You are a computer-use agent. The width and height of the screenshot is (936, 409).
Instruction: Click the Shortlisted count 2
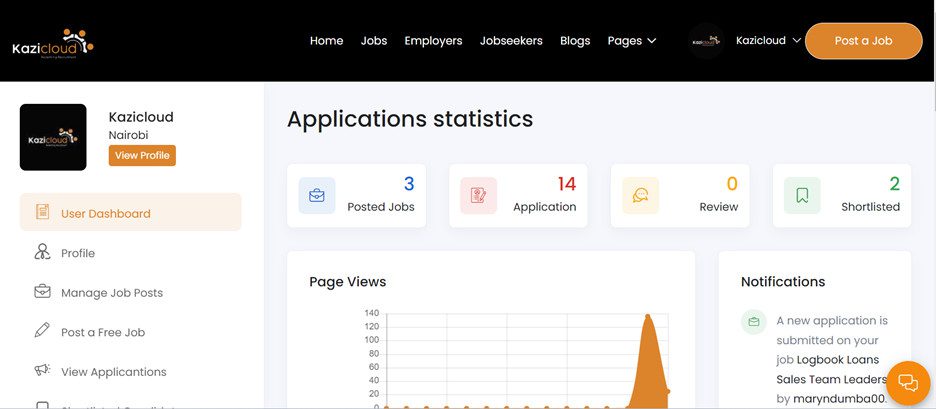[894, 184]
